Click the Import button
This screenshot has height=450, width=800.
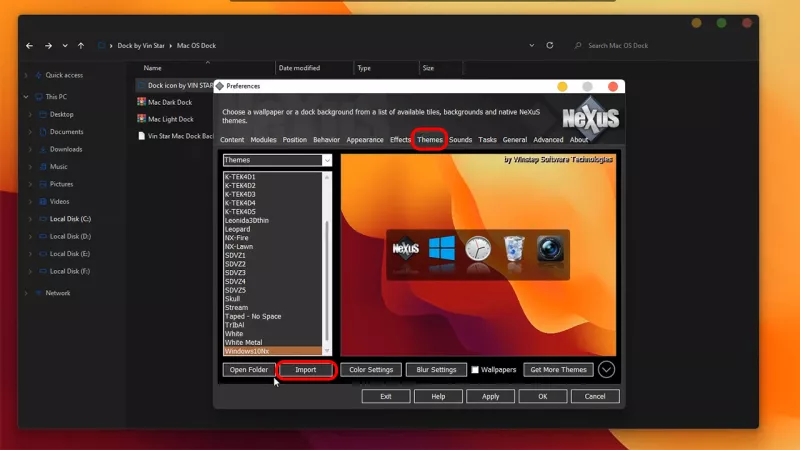306,369
